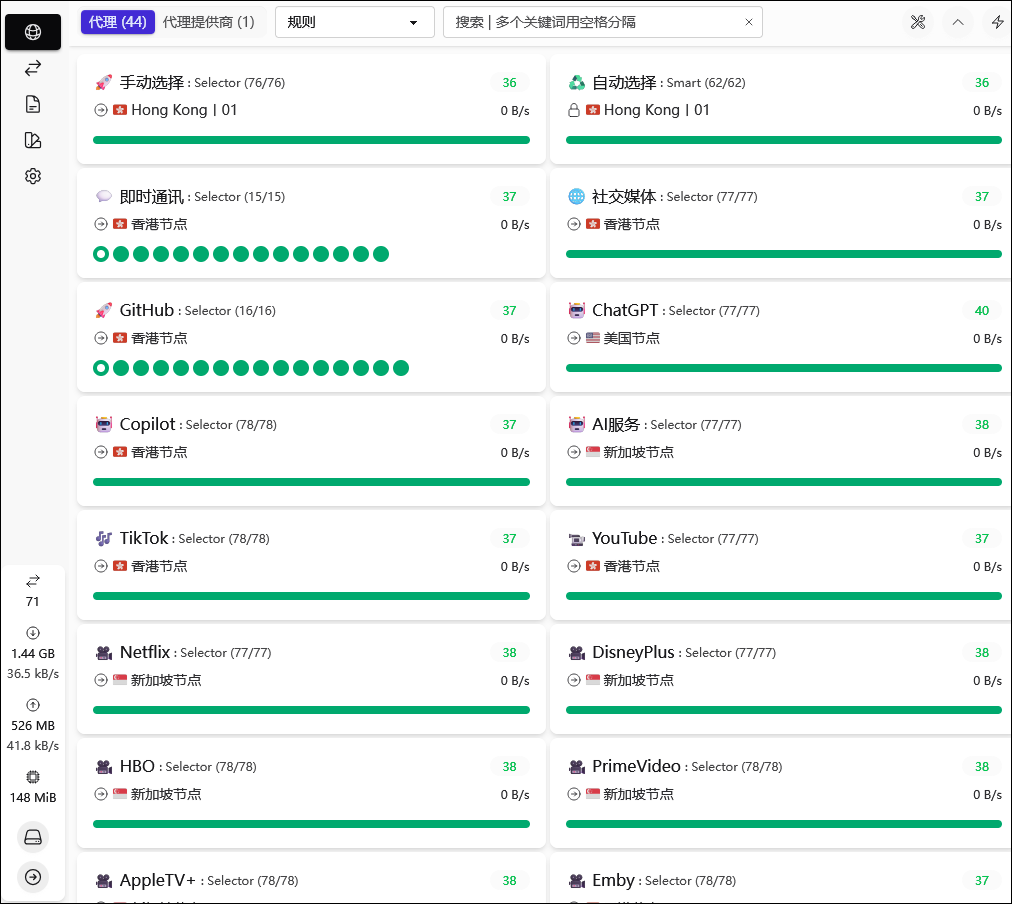Click the green progress bar under Netflix
This screenshot has height=904, width=1012.
click(x=311, y=710)
